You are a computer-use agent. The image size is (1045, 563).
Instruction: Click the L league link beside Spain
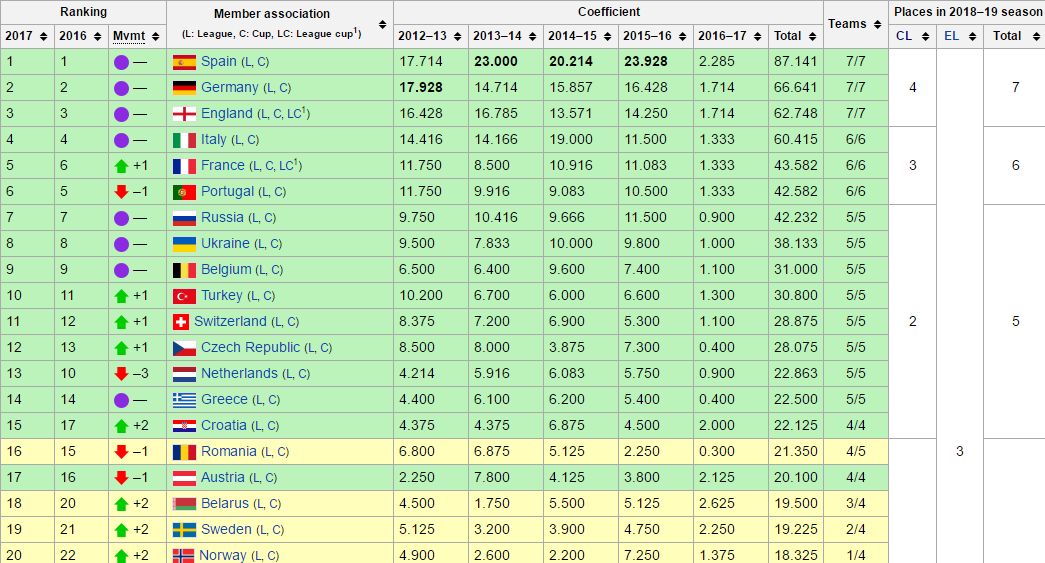pos(248,63)
